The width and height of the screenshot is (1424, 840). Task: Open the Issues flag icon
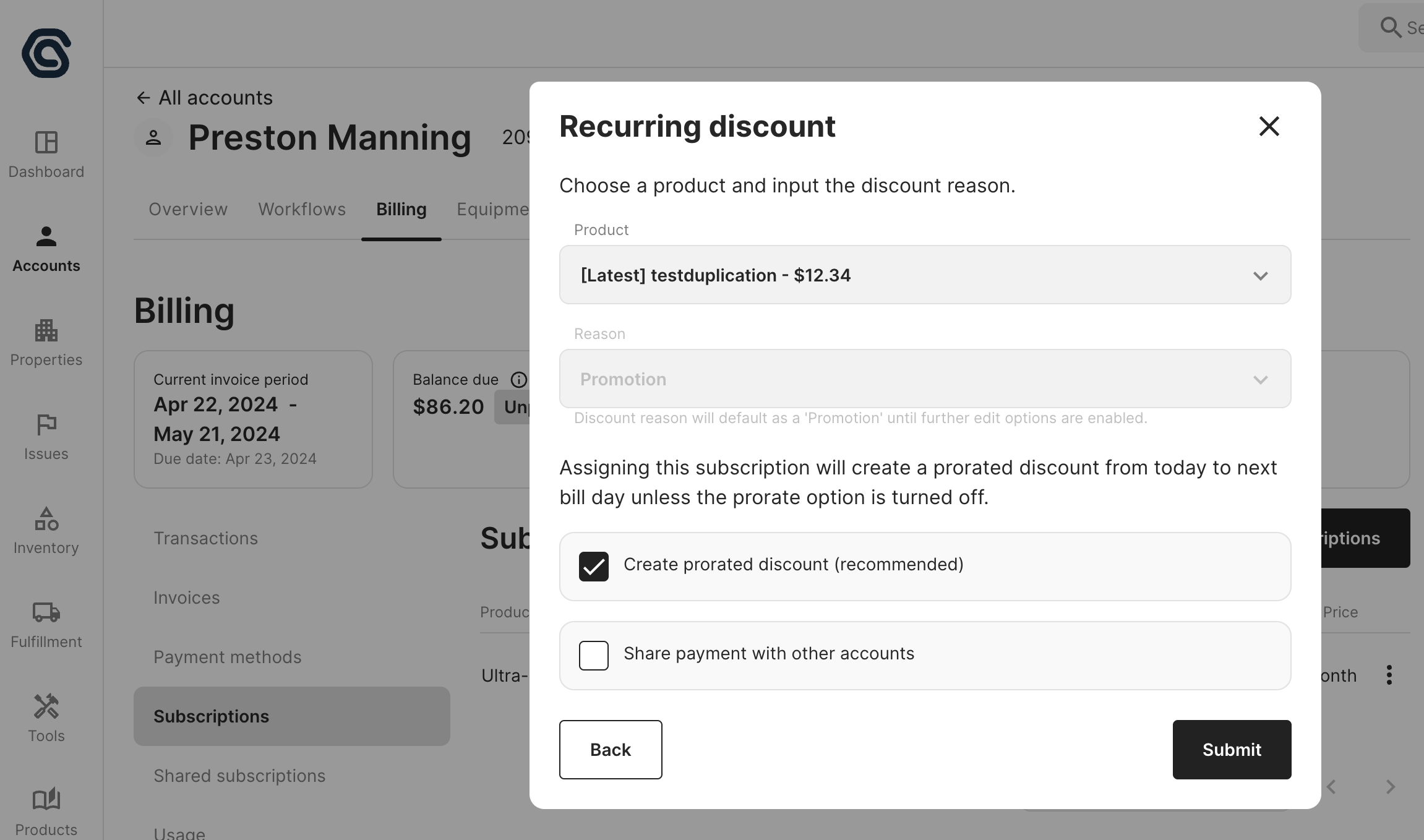[46, 425]
